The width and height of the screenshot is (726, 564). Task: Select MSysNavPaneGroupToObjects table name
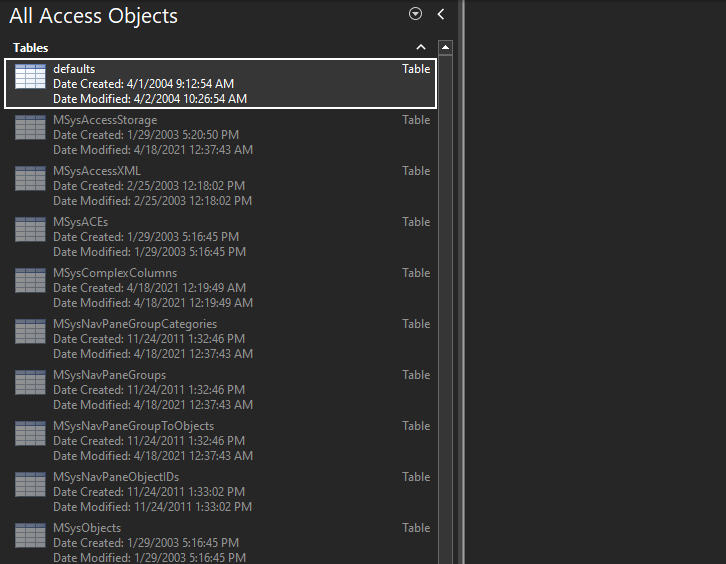tap(133, 426)
